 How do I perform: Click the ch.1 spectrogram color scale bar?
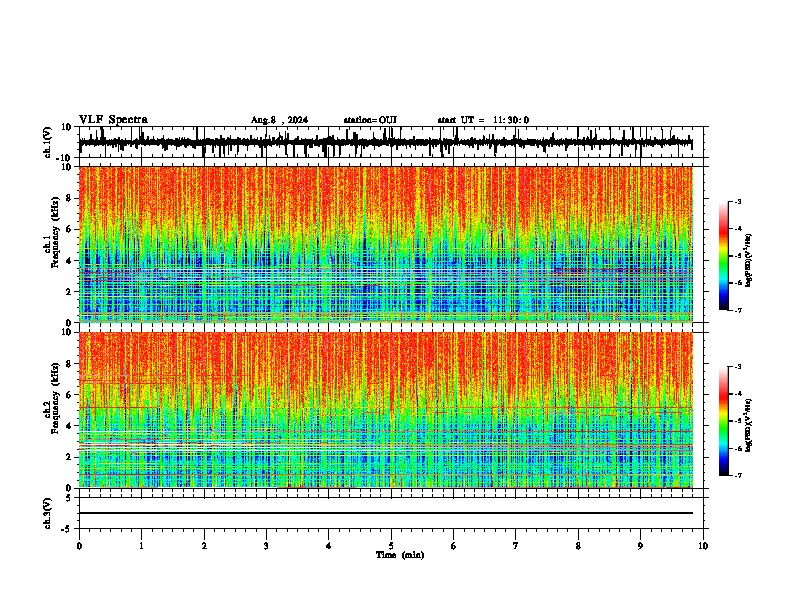723,256
